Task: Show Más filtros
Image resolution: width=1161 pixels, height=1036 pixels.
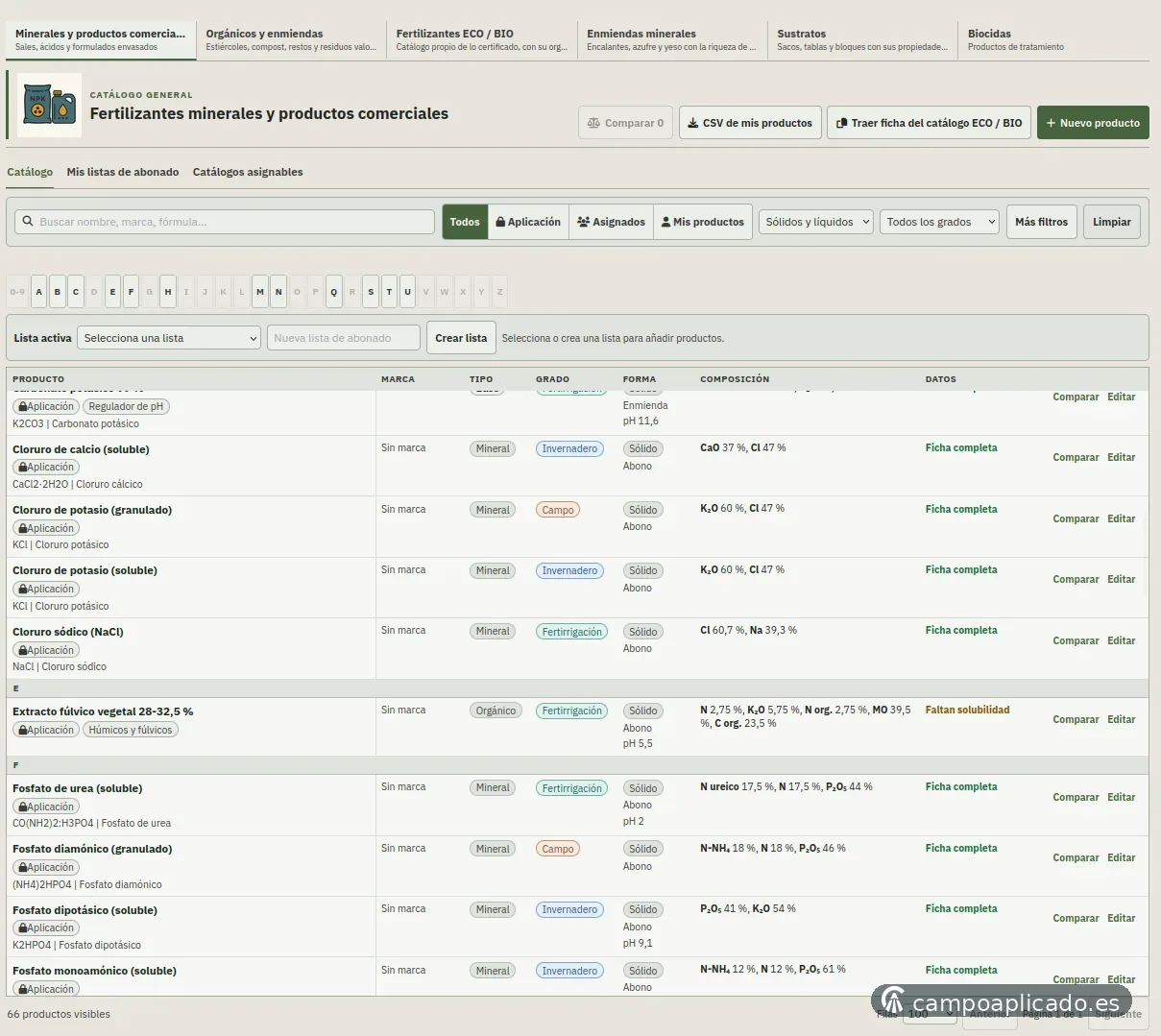Action: 1041,222
